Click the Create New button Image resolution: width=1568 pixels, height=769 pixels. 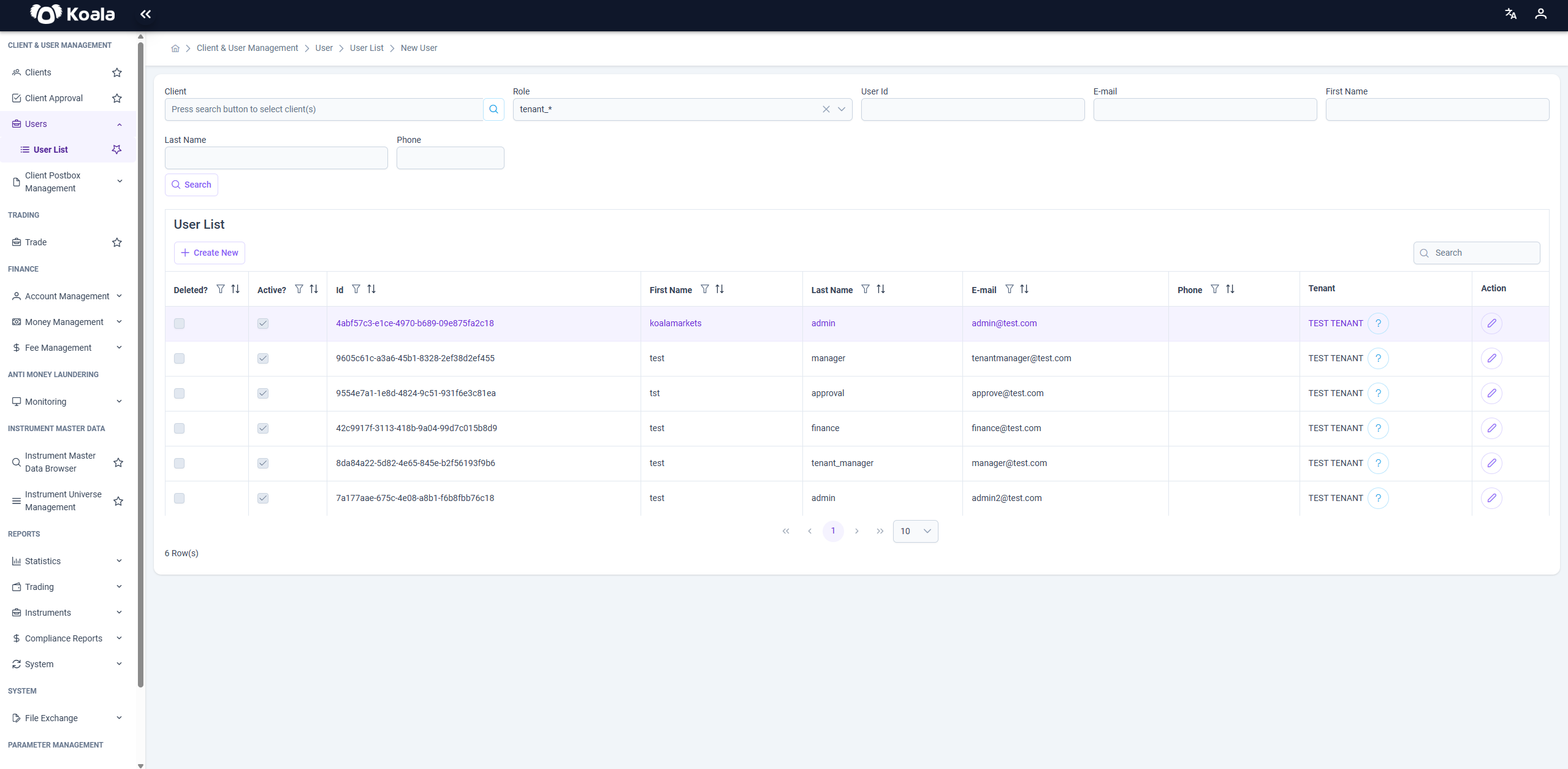pos(210,253)
